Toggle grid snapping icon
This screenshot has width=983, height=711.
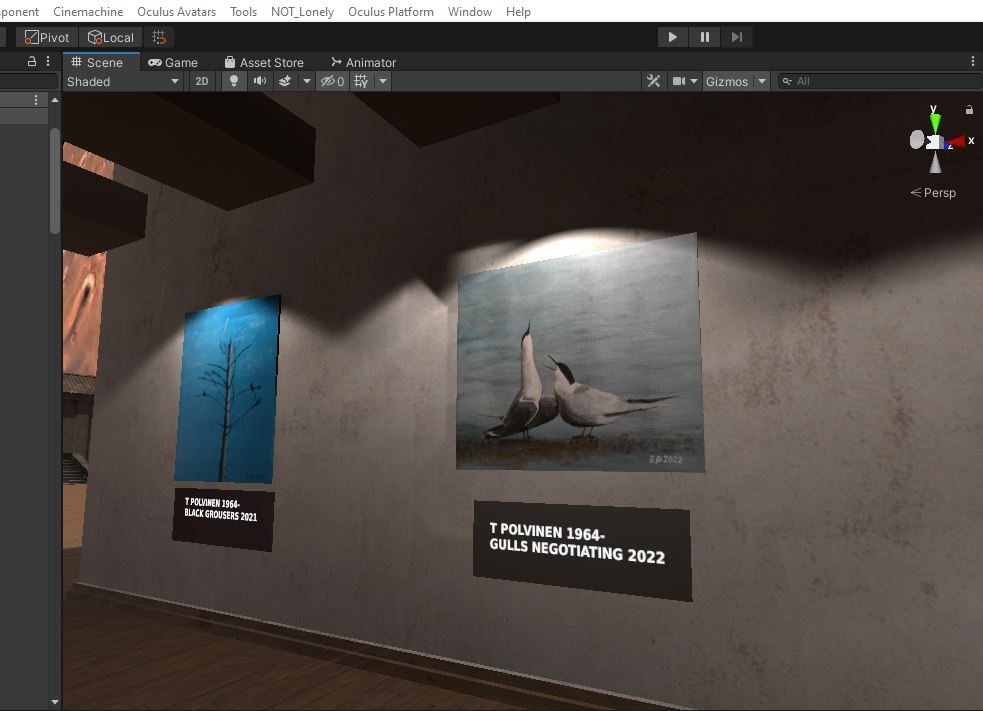tap(159, 38)
